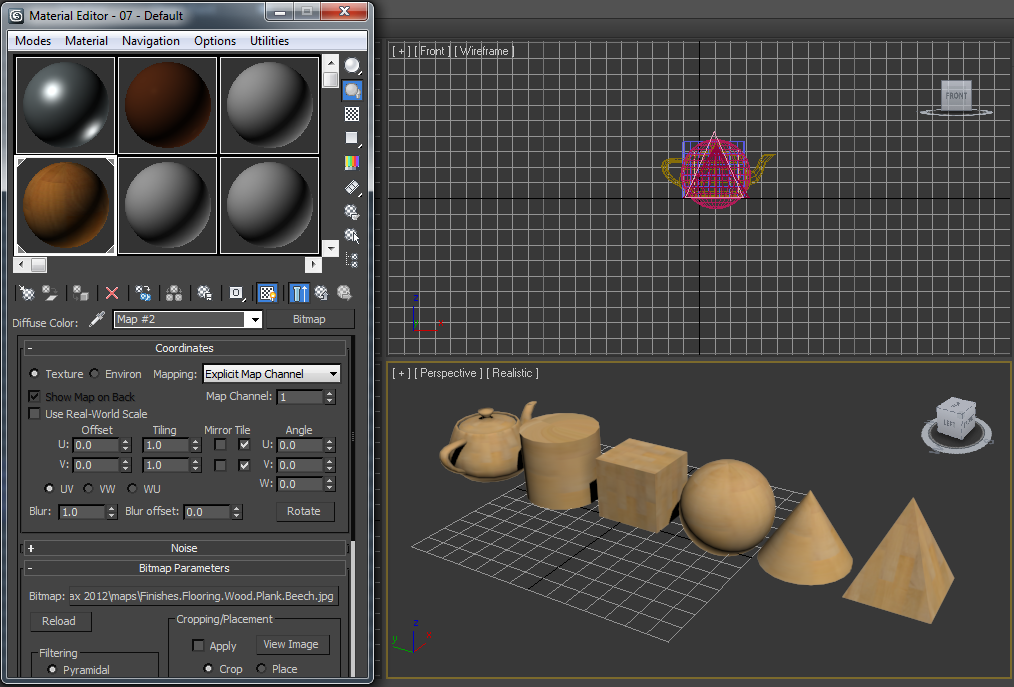The image size is (1014, 687).
Task: Click the Go to Parent icon
Action: 321,292
